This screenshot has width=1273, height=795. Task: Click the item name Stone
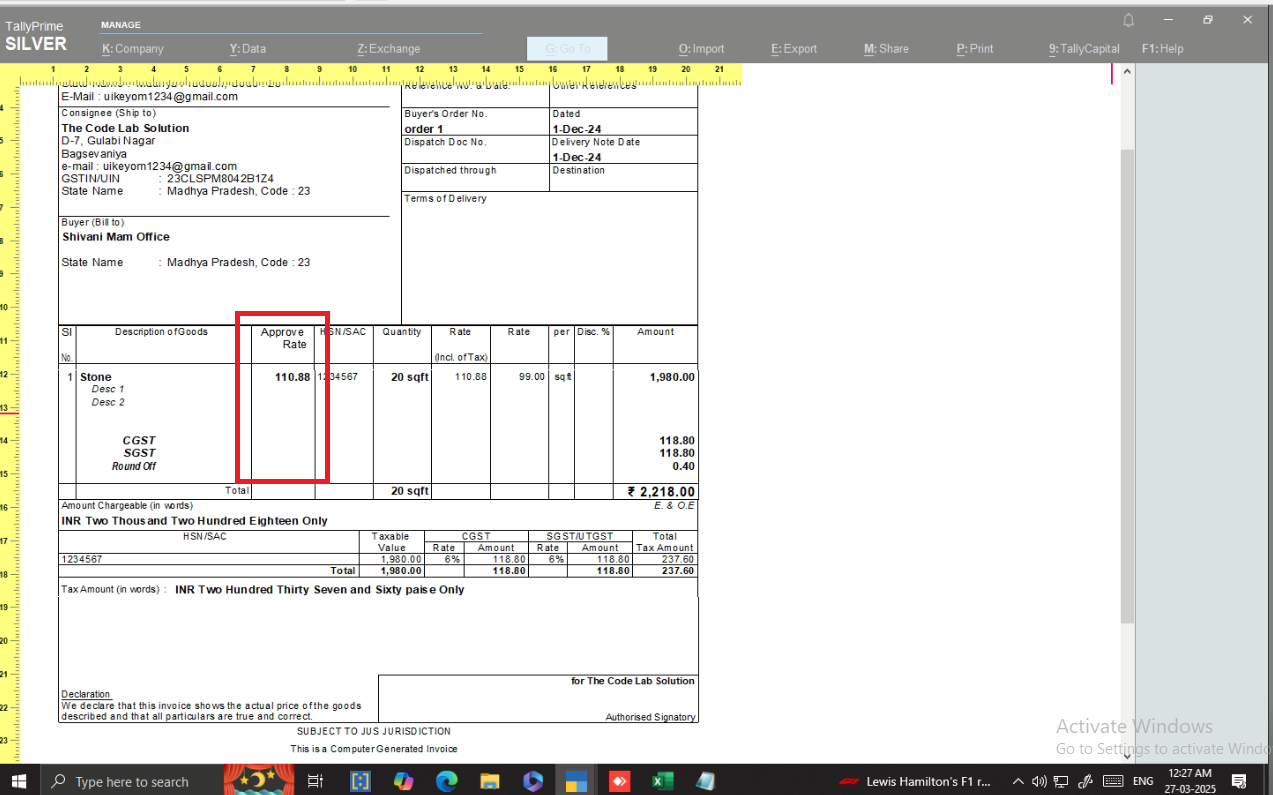pyautogui.click(x=96, y=377)
